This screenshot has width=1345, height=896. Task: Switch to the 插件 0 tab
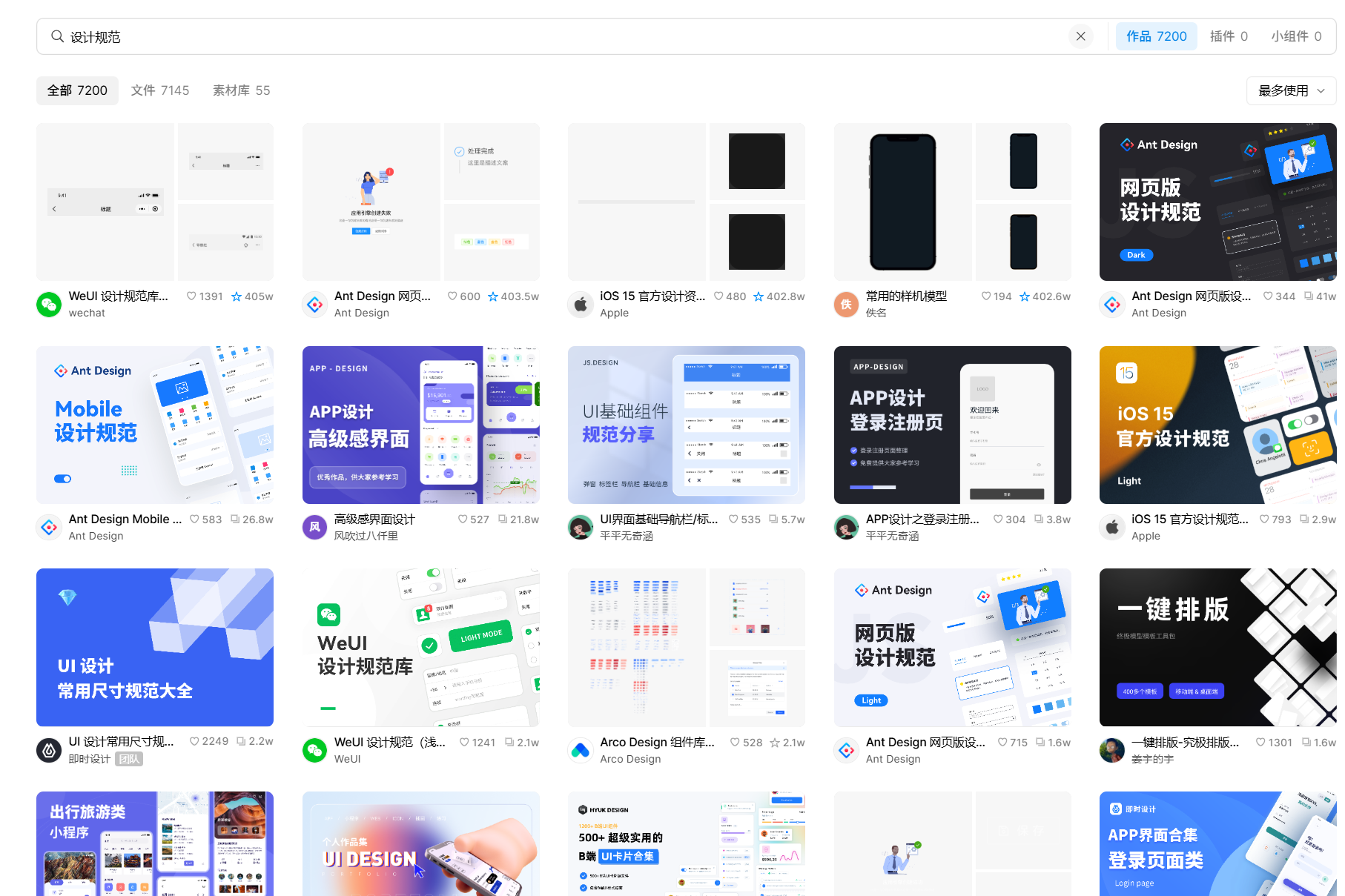tap(1229, 36)
